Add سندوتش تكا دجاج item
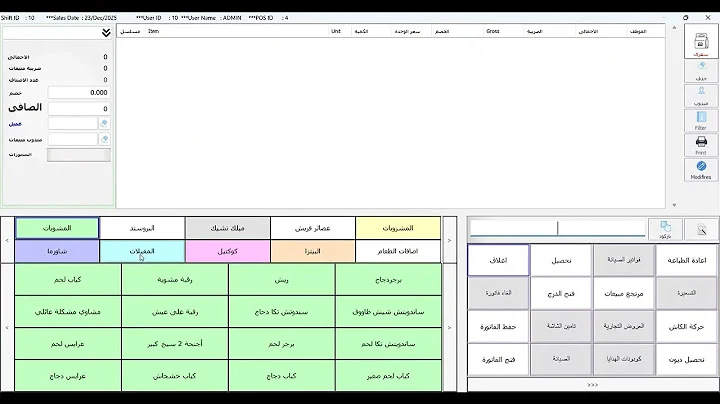This screenshot has width=720, height=404. 281,312
